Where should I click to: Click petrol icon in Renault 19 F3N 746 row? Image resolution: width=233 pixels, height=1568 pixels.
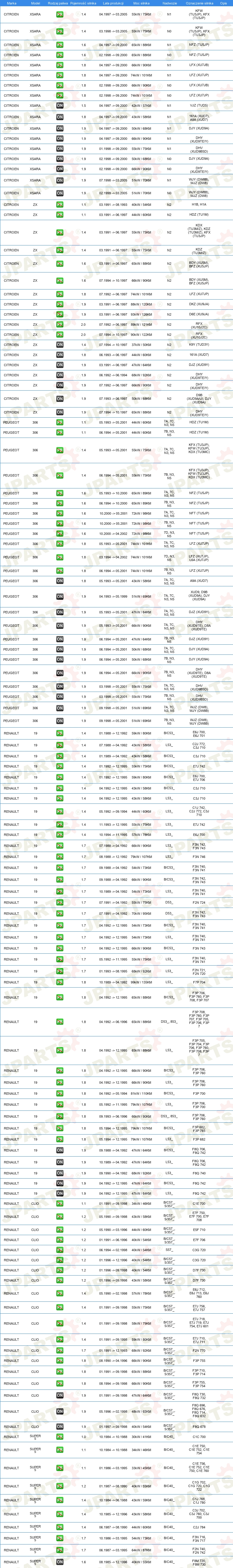click(x=60, y=856)
